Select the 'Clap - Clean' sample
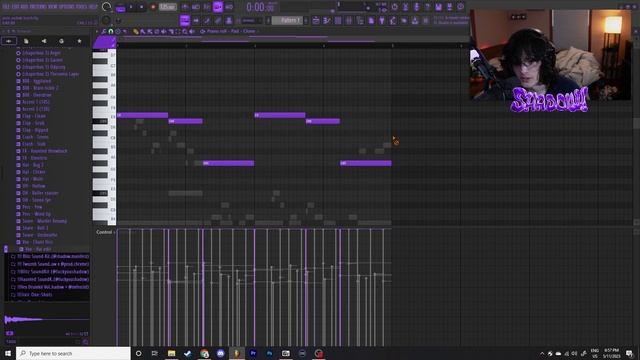This screenshot has height=360, width=640. 34,116
